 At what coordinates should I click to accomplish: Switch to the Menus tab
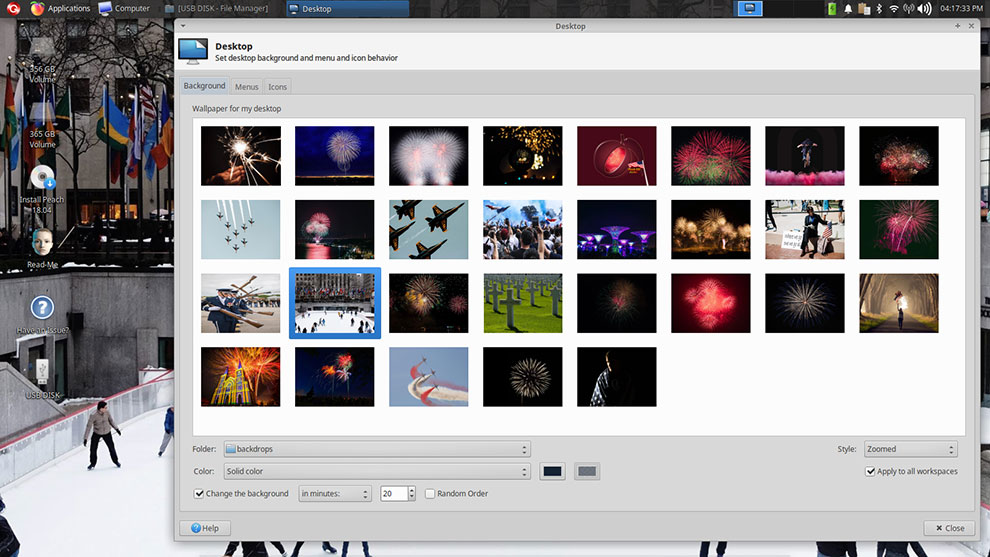(x=246, y=87)
